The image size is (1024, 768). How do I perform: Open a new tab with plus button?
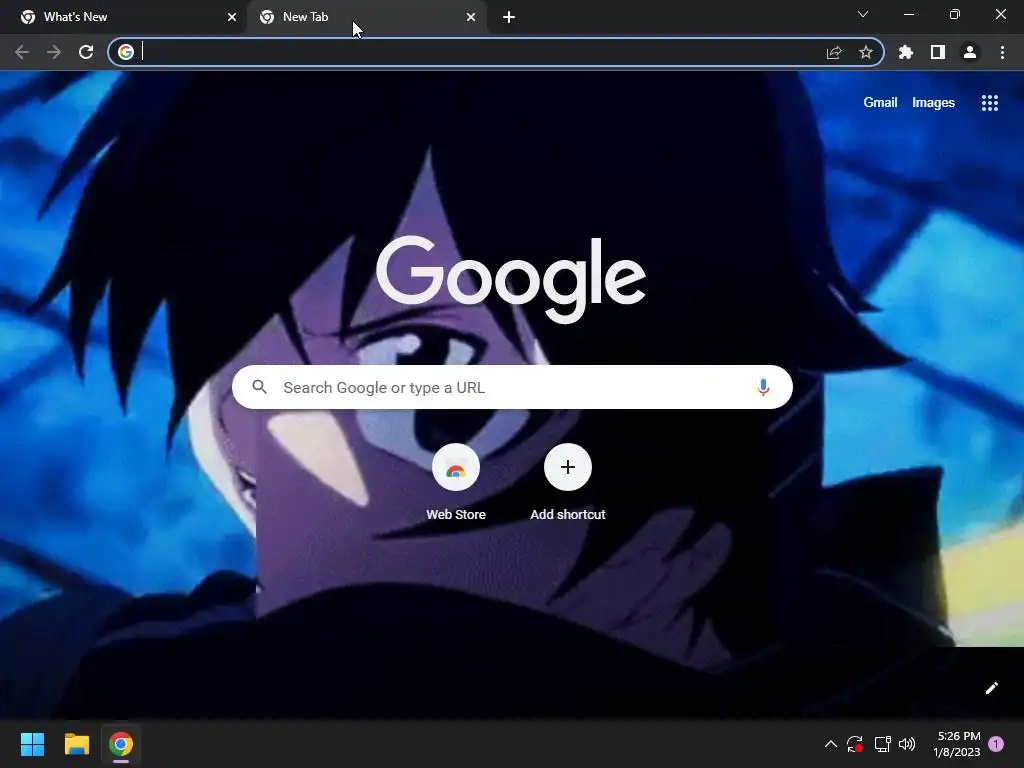click(x=509, y=17)
